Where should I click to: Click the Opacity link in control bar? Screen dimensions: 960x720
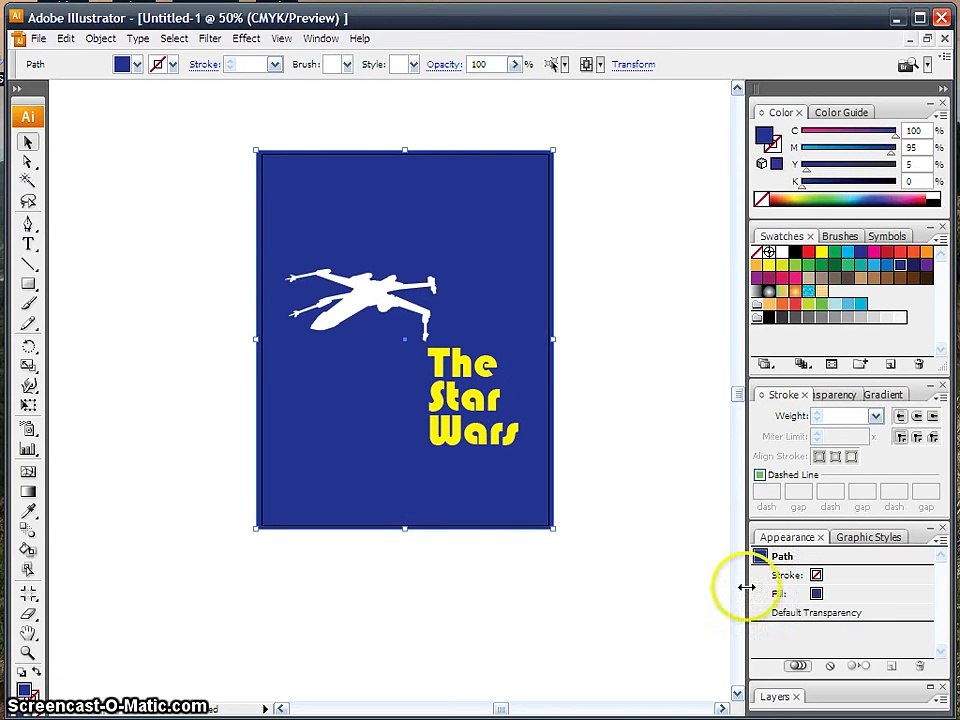click(x=444, y=64)
